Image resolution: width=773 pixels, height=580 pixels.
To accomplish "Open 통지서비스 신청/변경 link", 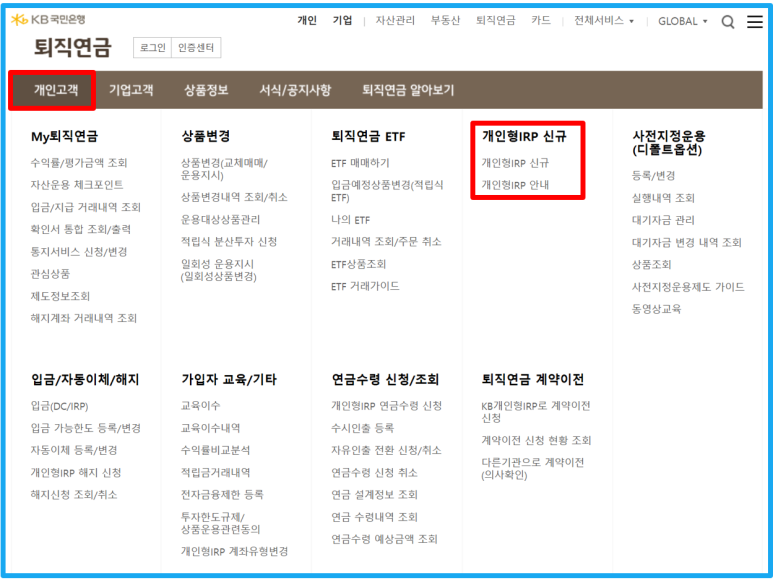I will tap(79, 252).
